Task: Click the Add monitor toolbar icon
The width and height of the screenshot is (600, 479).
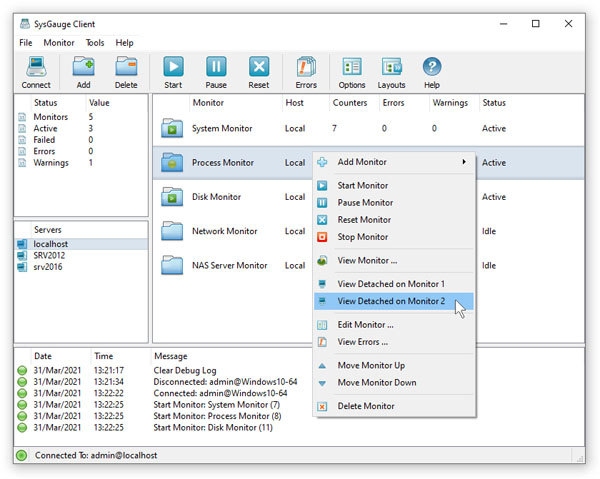Action: (x=83, y=67)
